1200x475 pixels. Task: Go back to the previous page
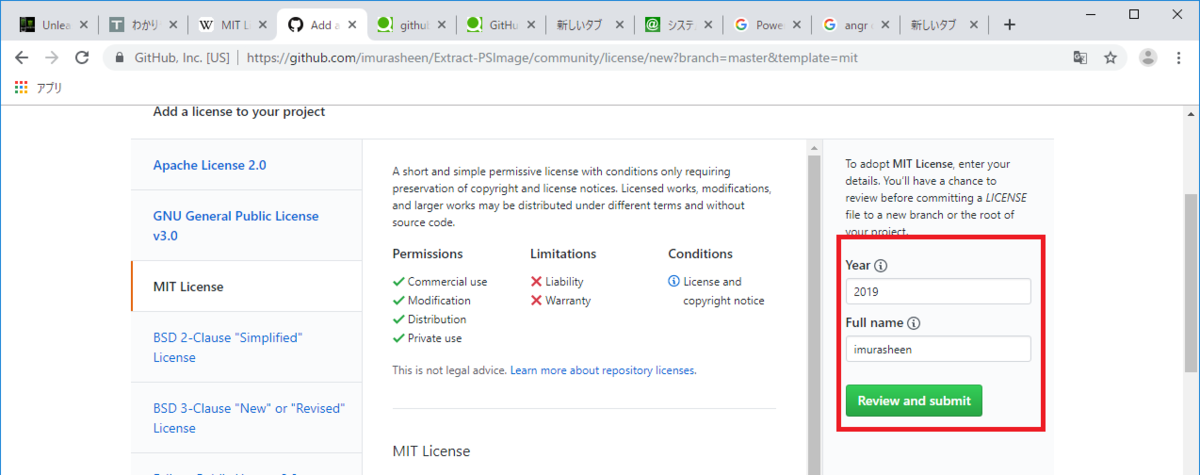tap(21, 57)
